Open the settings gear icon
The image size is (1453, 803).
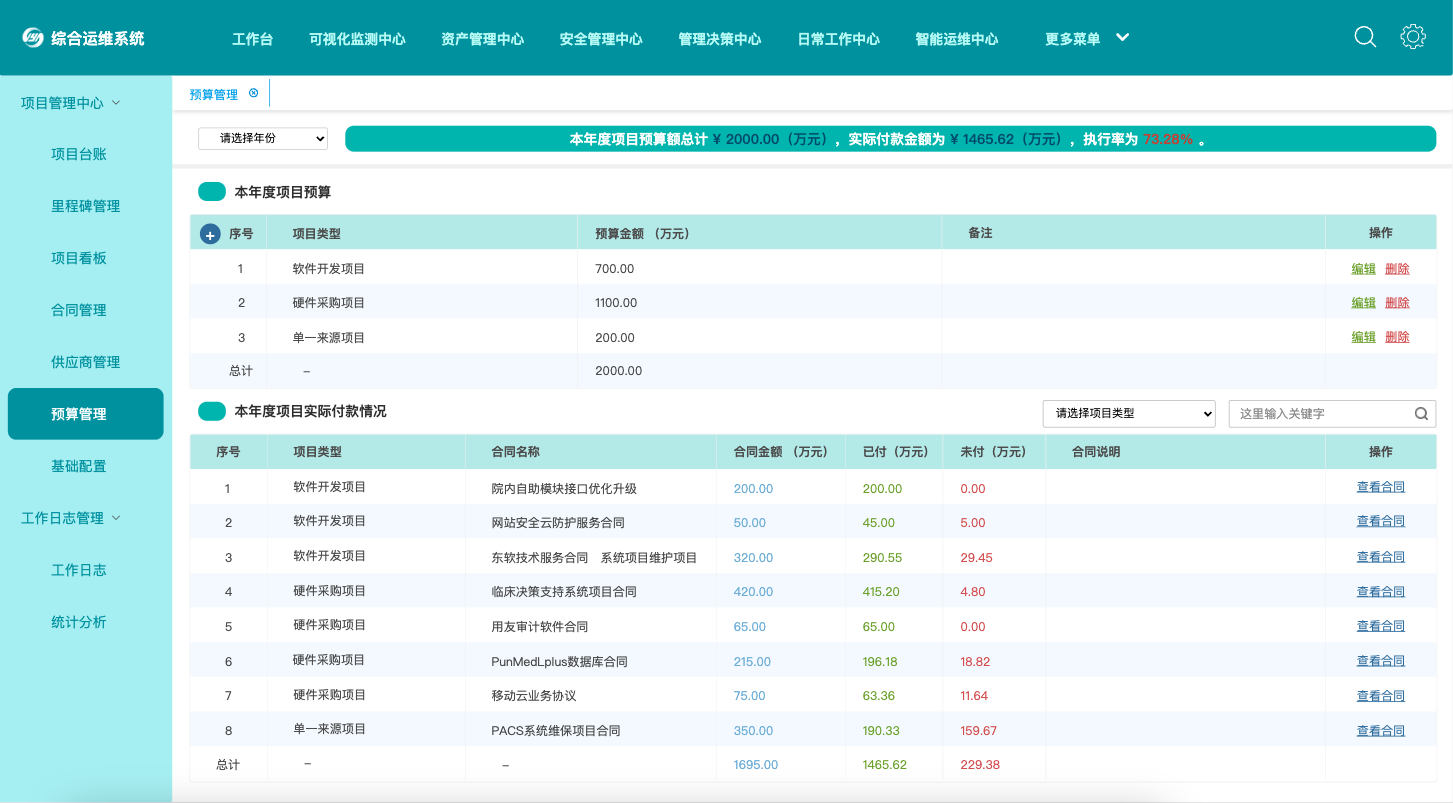pos(1413,37)
